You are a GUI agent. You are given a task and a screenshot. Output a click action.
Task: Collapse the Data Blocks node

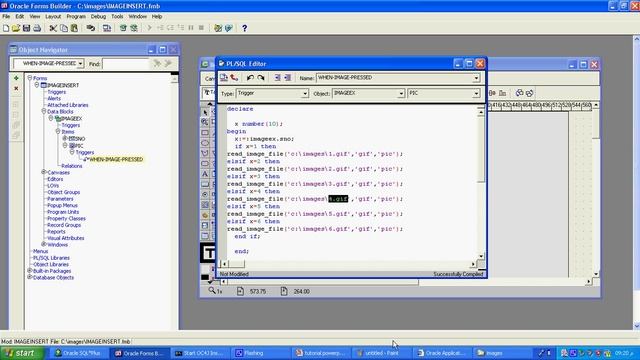click(44, 111)
